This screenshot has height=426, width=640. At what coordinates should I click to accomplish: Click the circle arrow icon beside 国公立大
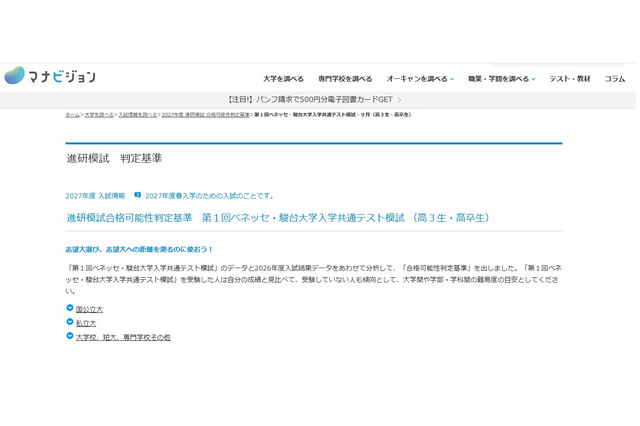click(70, 308)
